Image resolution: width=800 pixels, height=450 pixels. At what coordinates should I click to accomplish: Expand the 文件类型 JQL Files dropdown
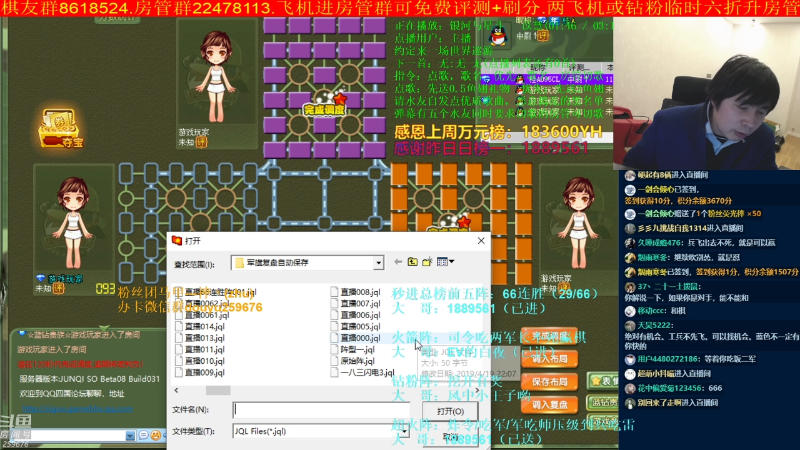(x=404, y=432)
